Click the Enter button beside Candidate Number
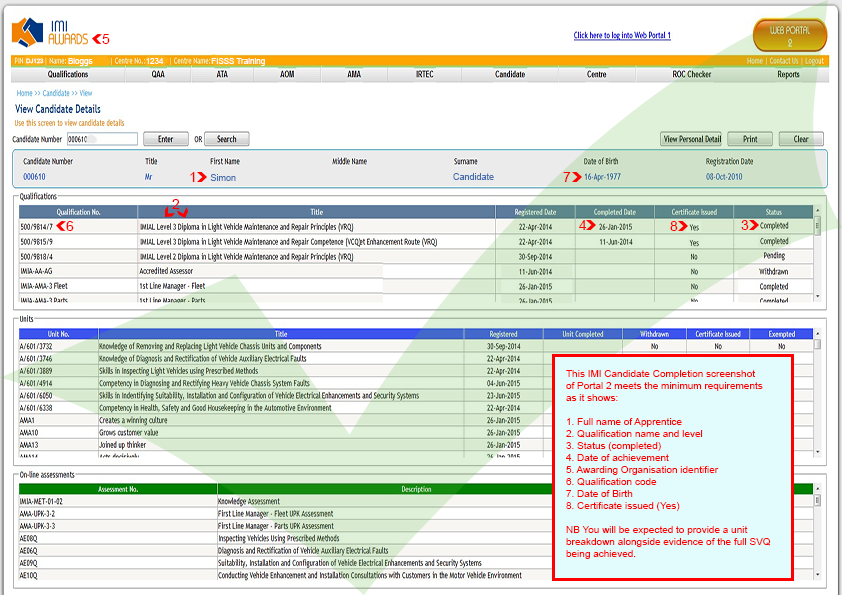Screen dimensions: 842x595 click(x=165, y=139)
